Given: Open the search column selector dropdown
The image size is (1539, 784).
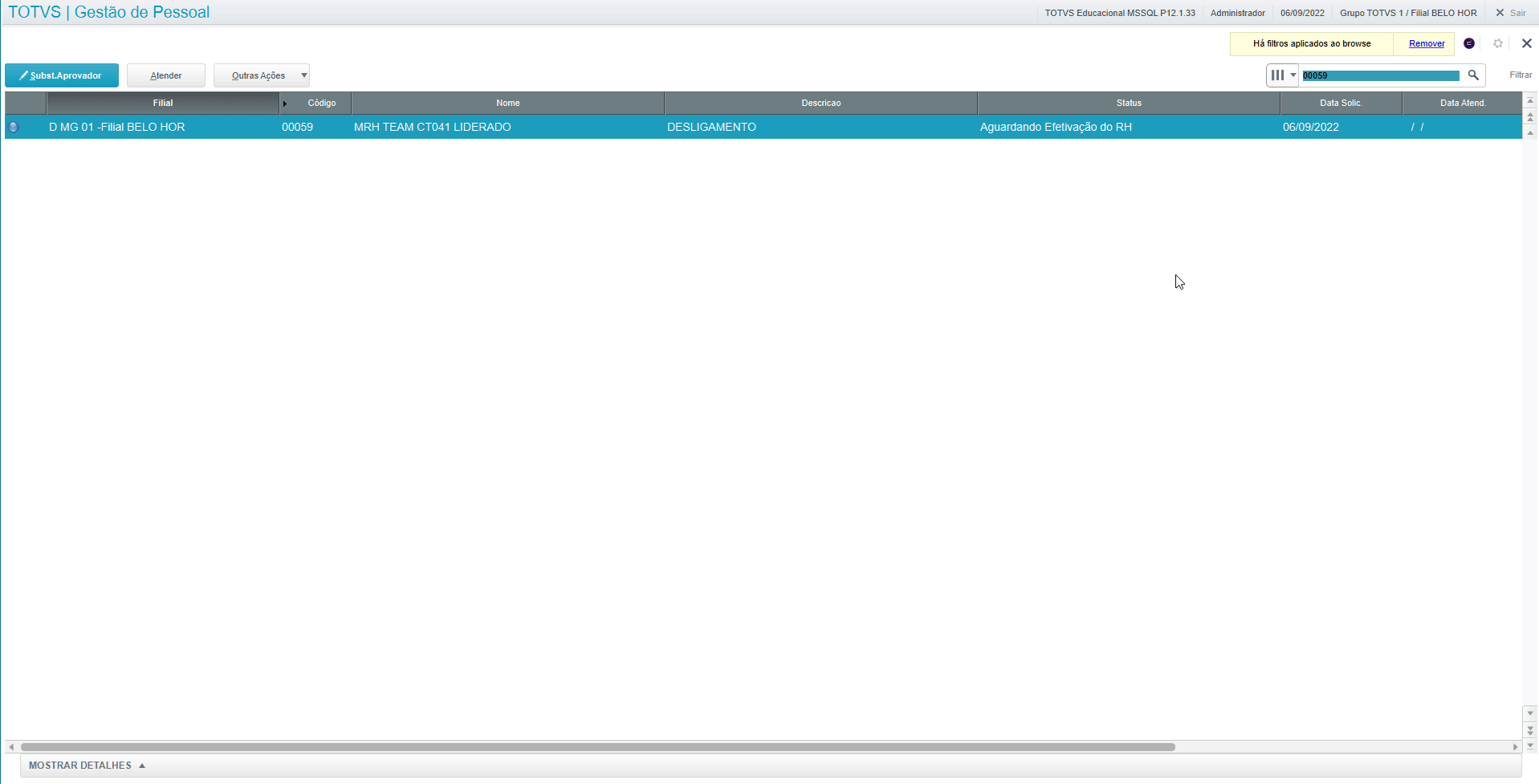Looking at the screenshot, I should [x=1283, y=75].
